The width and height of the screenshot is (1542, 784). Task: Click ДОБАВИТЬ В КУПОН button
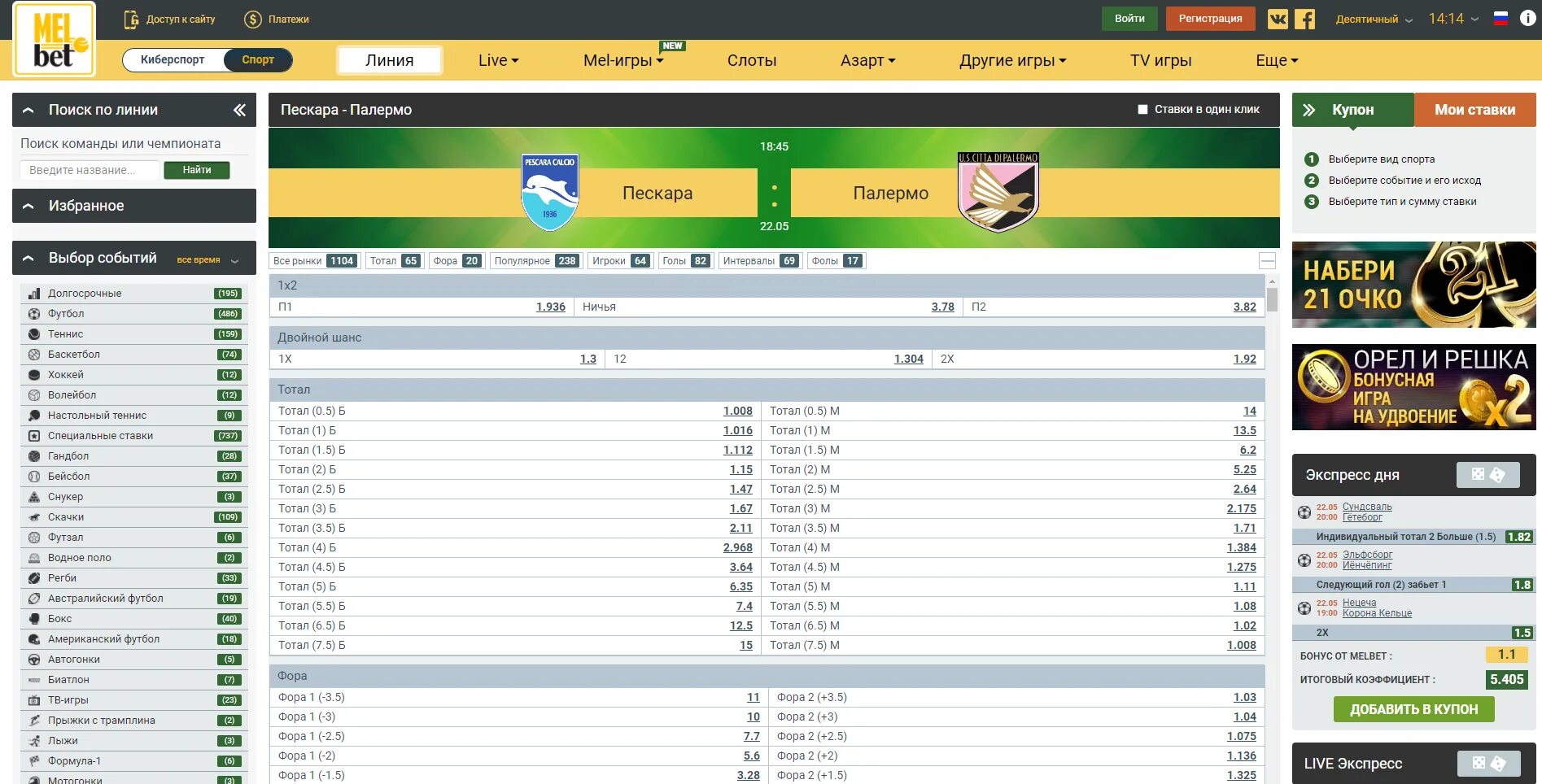coord(1414,709)
